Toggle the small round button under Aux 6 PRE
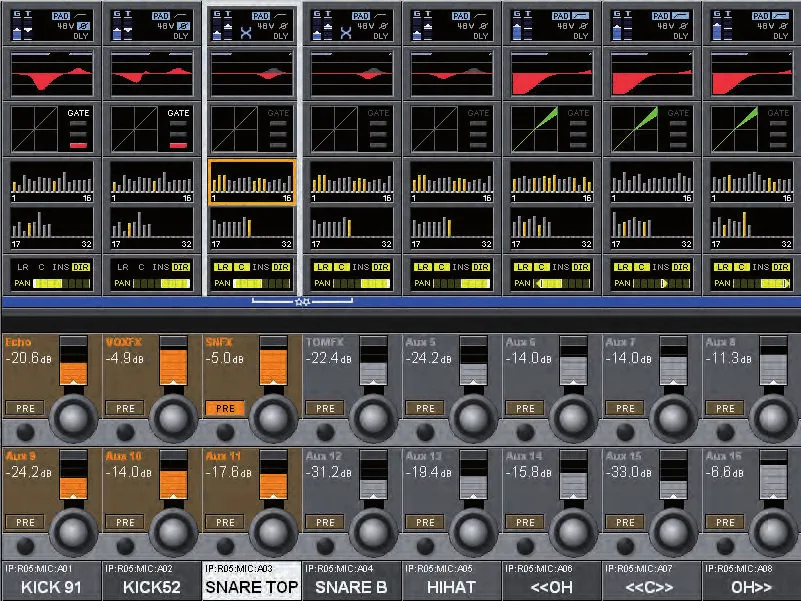Screen dimensions: 801x601 tap(525, 432)
